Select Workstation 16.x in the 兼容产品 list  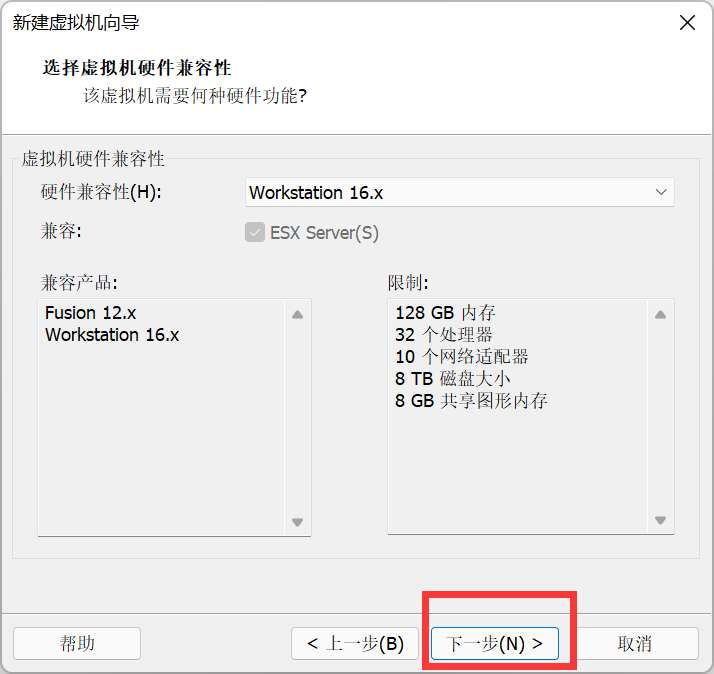coord(112,335)
